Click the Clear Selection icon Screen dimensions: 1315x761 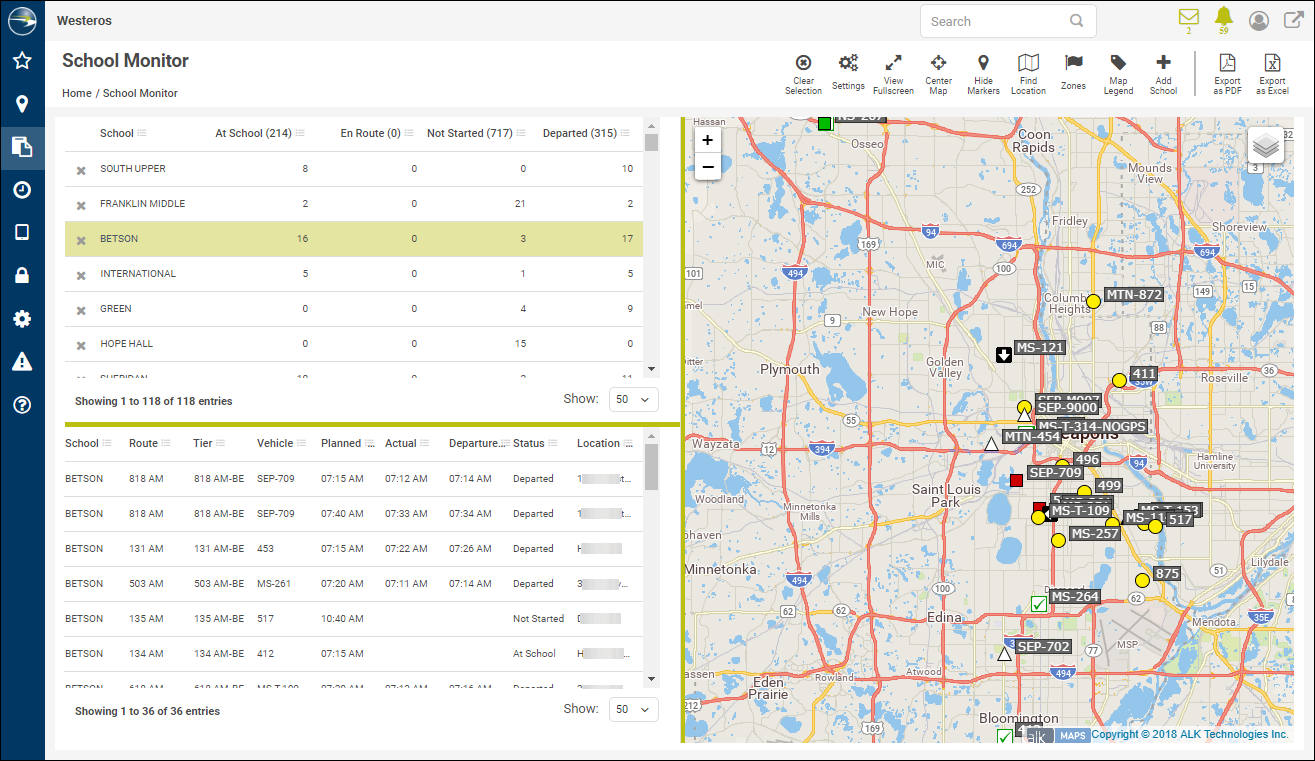click(803, 64)
